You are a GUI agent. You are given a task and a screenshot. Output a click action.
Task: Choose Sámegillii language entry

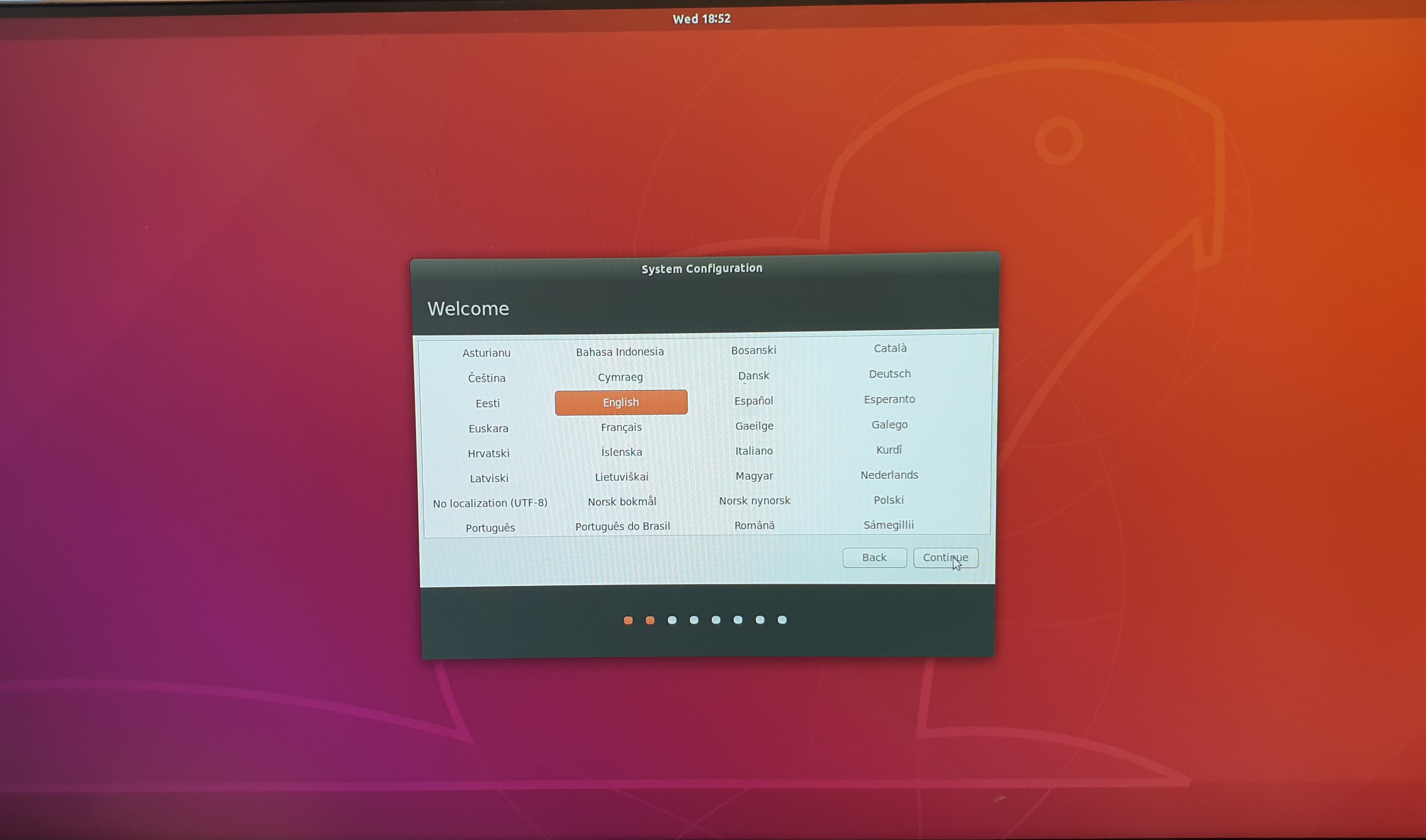click(888, 525)
